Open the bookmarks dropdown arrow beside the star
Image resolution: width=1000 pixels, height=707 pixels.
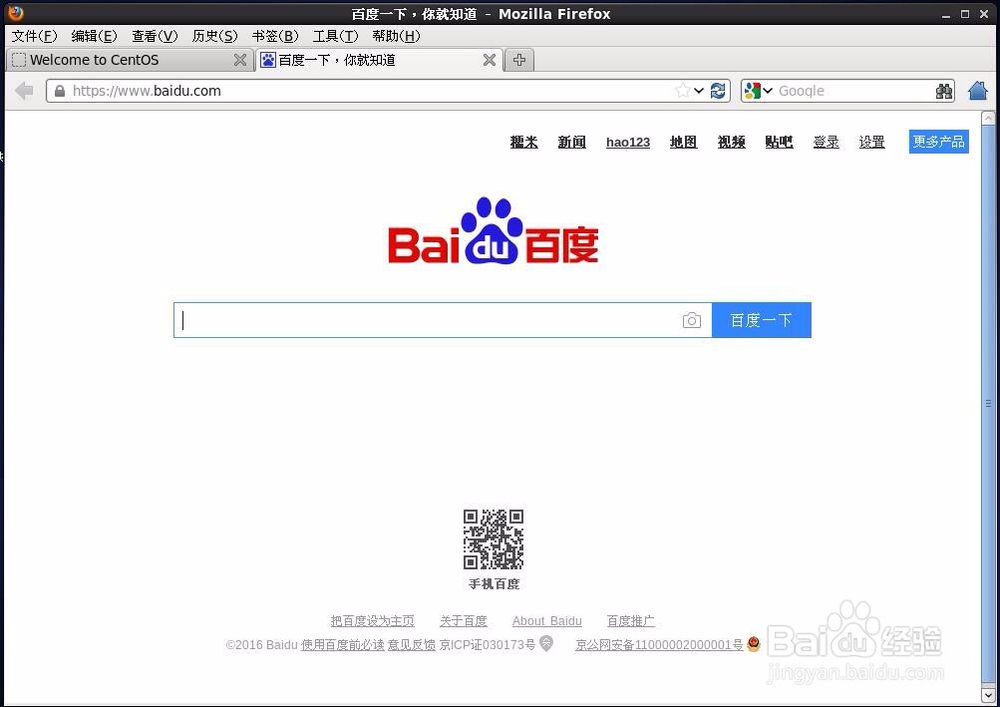698,91
